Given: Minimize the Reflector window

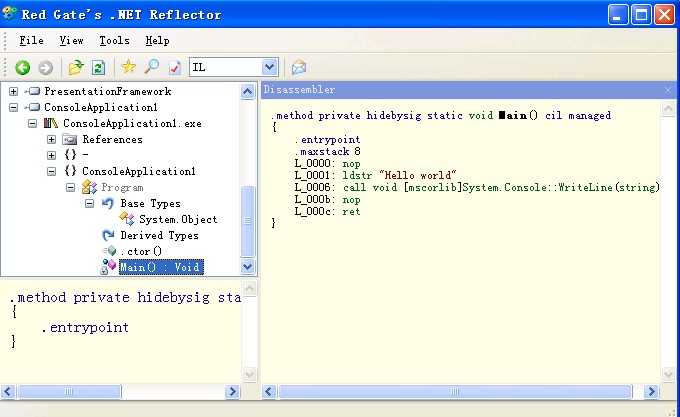Looking at the screenshot, I should tap(618, 15).
